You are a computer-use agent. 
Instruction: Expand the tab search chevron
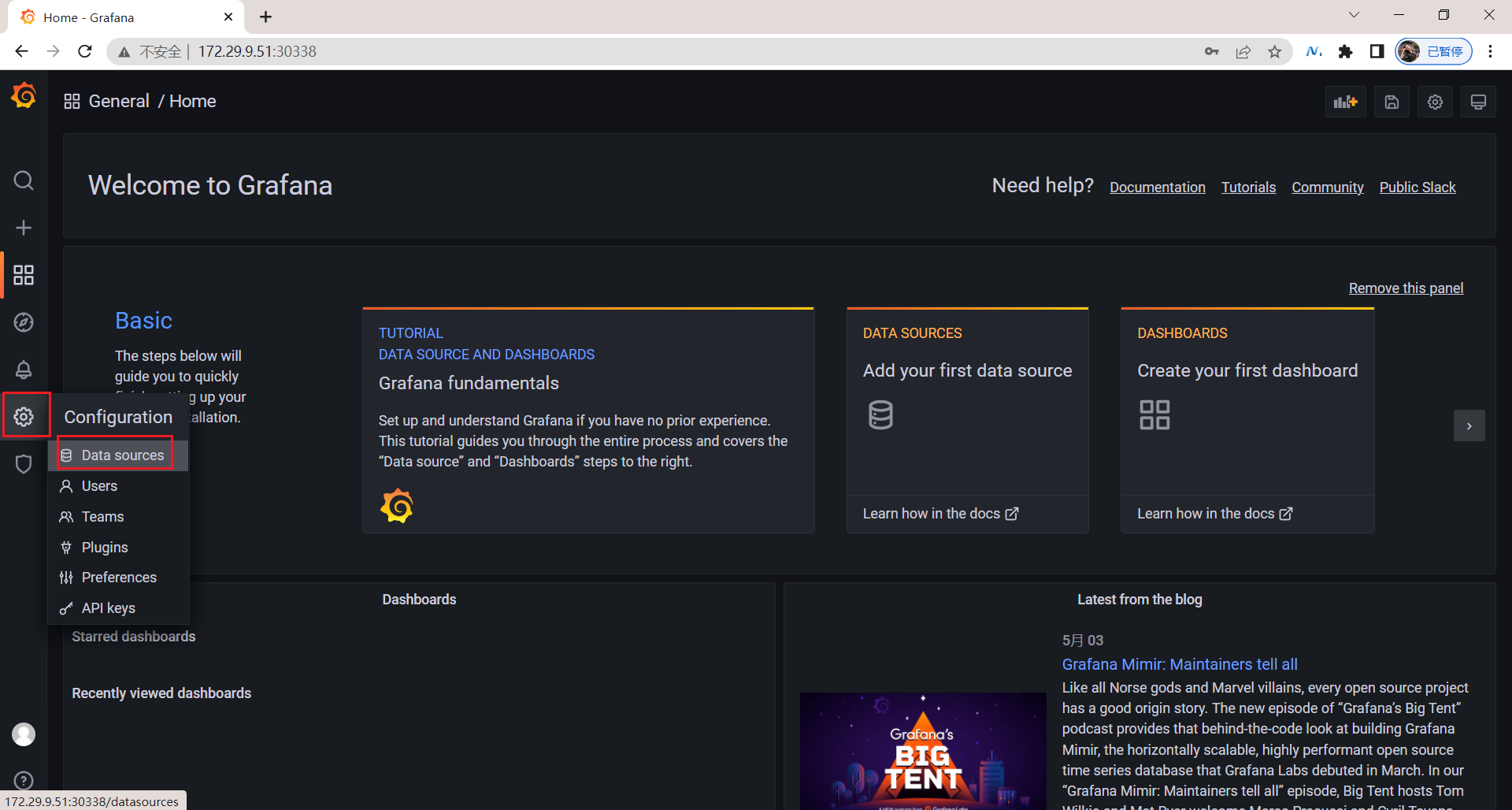click(1354, 15)
